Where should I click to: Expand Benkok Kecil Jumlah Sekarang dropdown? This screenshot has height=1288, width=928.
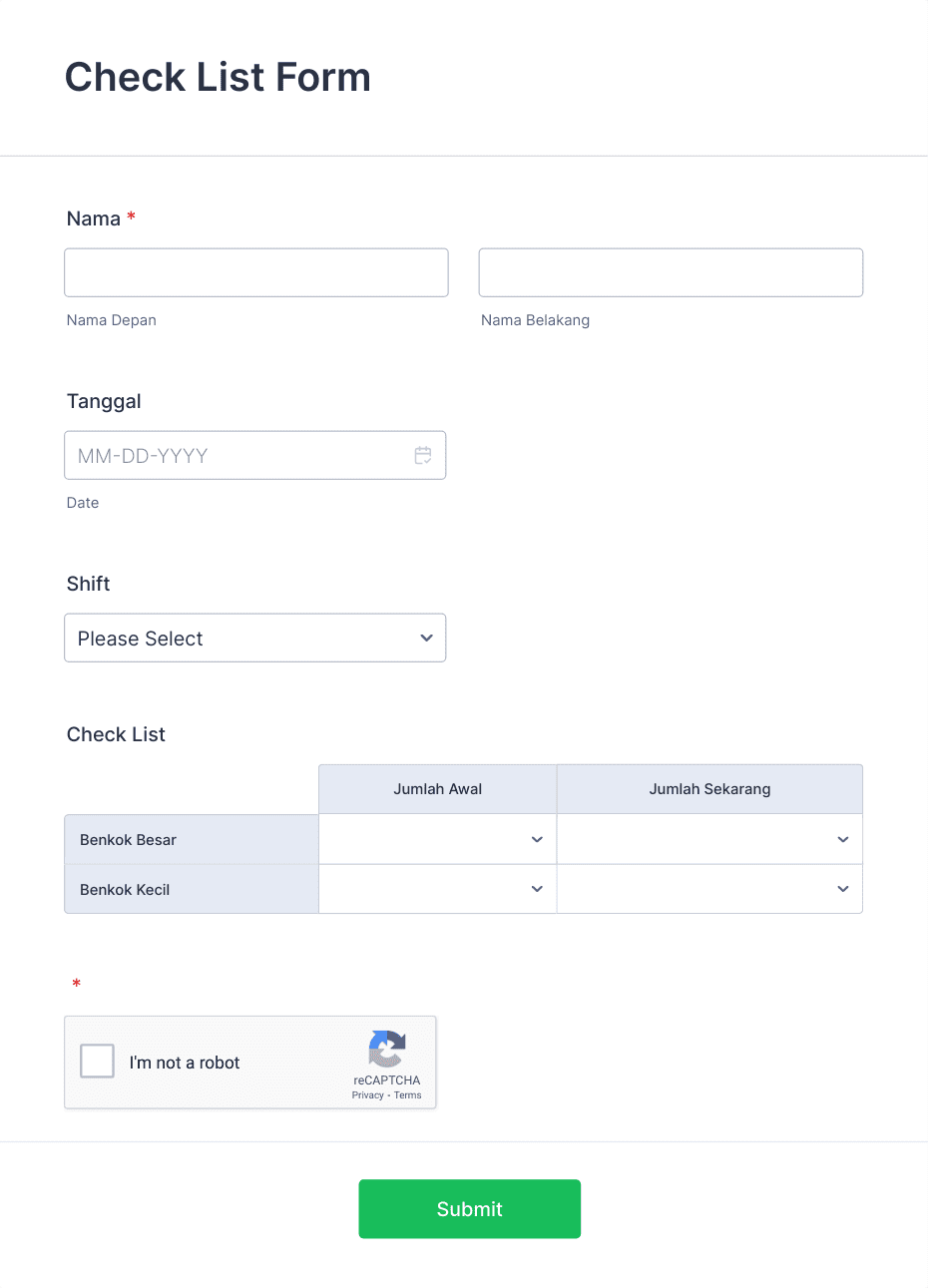pos(709,889)
